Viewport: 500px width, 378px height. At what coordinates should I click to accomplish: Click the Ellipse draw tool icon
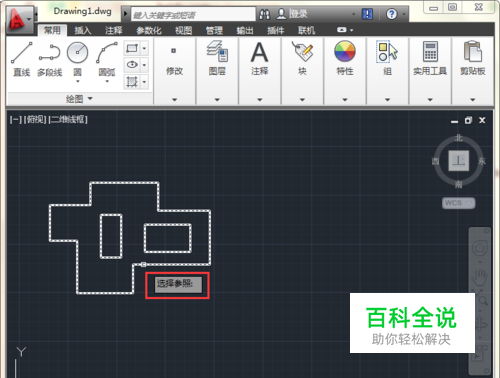tap(132, 65)
